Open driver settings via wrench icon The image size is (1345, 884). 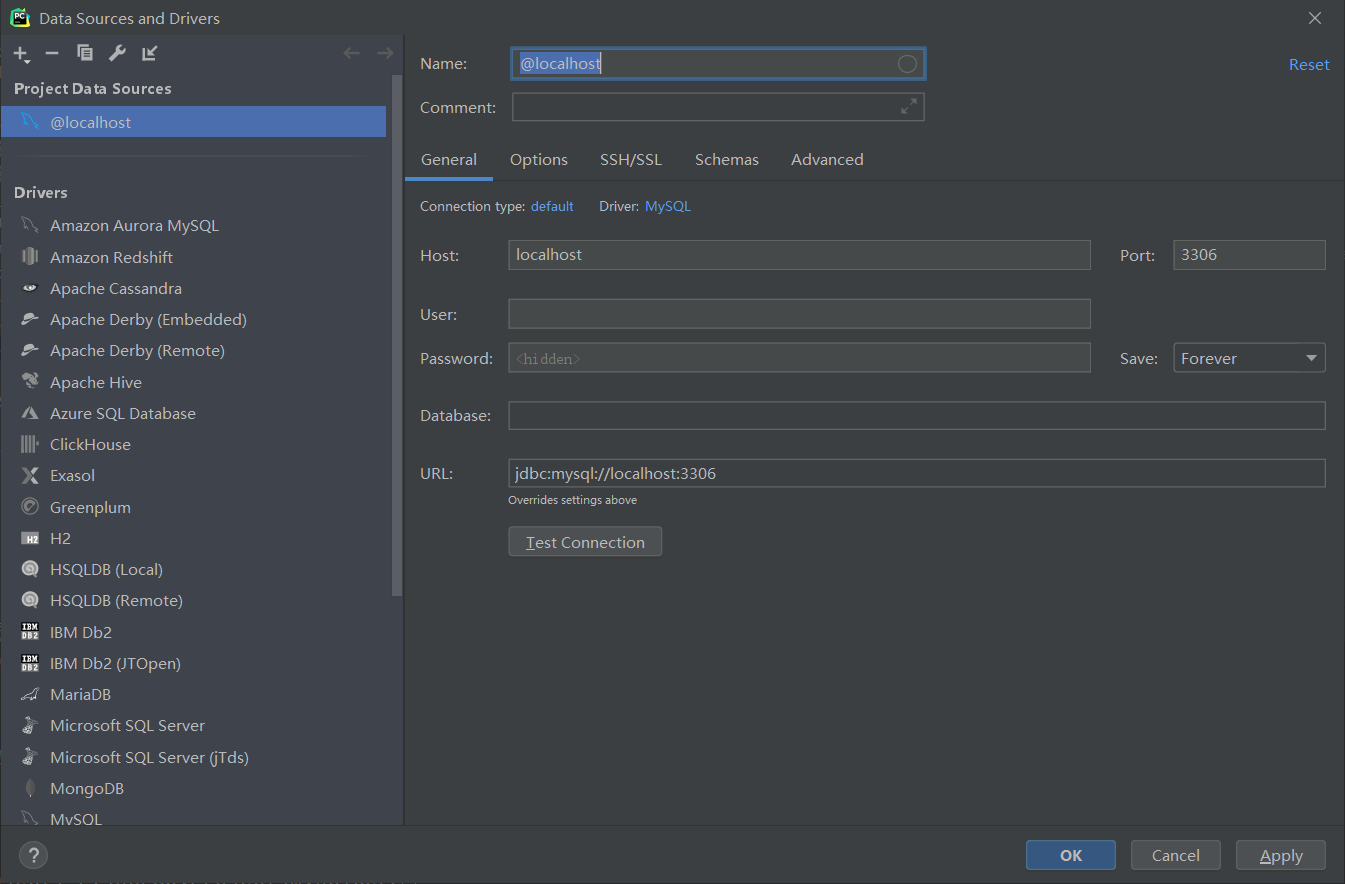pos(117,53)
